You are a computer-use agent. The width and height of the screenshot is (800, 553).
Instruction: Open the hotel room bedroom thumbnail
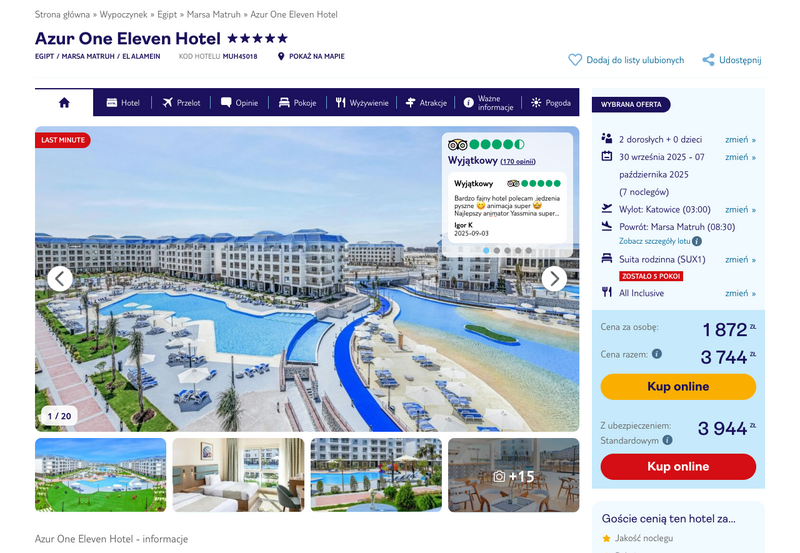[x=238, y=475]
